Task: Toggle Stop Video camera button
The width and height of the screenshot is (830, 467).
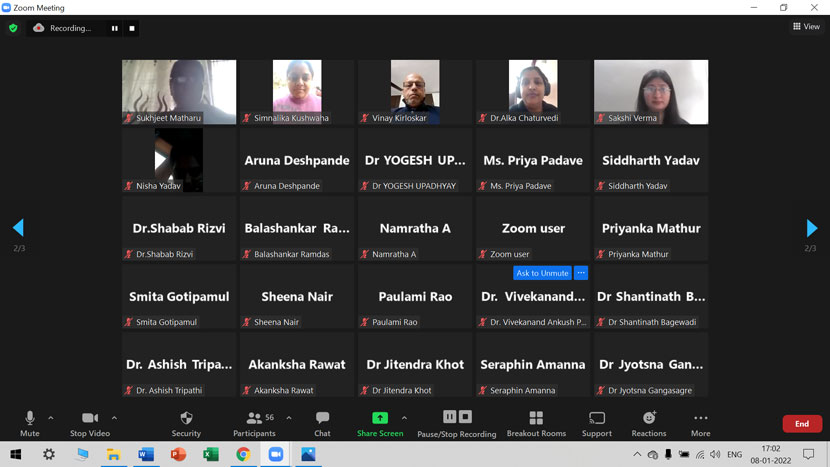Action: pyautogui.click(x=90, y=418)
